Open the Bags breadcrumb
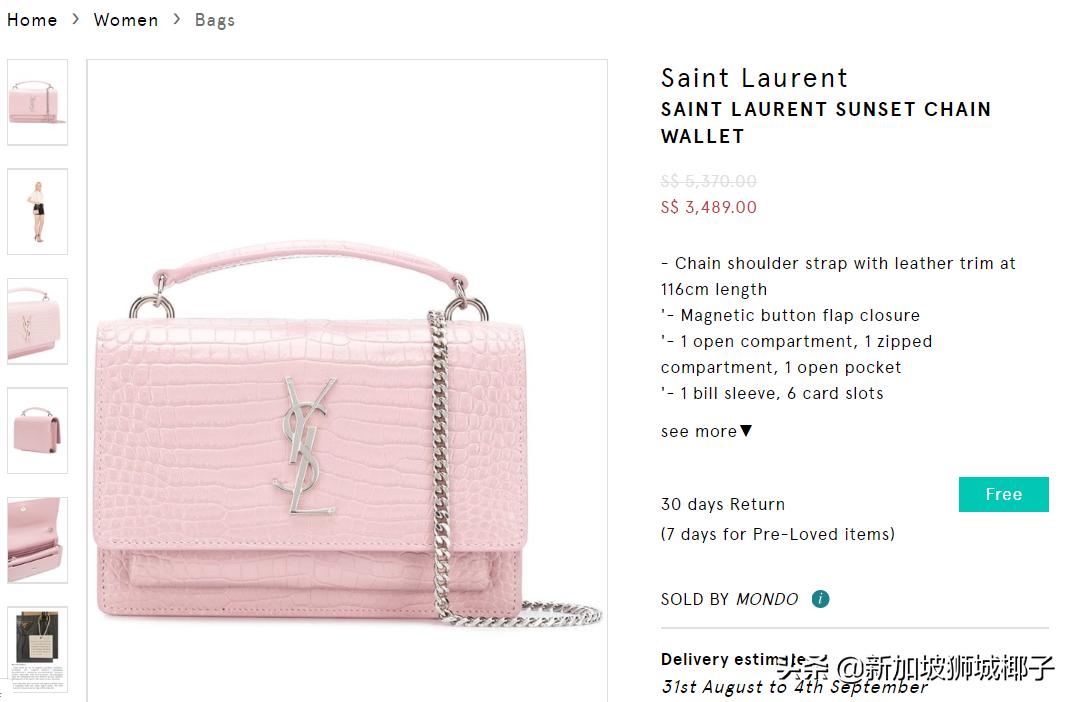Image resolution: width=1075 pixels, height=702 pixels. coord(215,21)
